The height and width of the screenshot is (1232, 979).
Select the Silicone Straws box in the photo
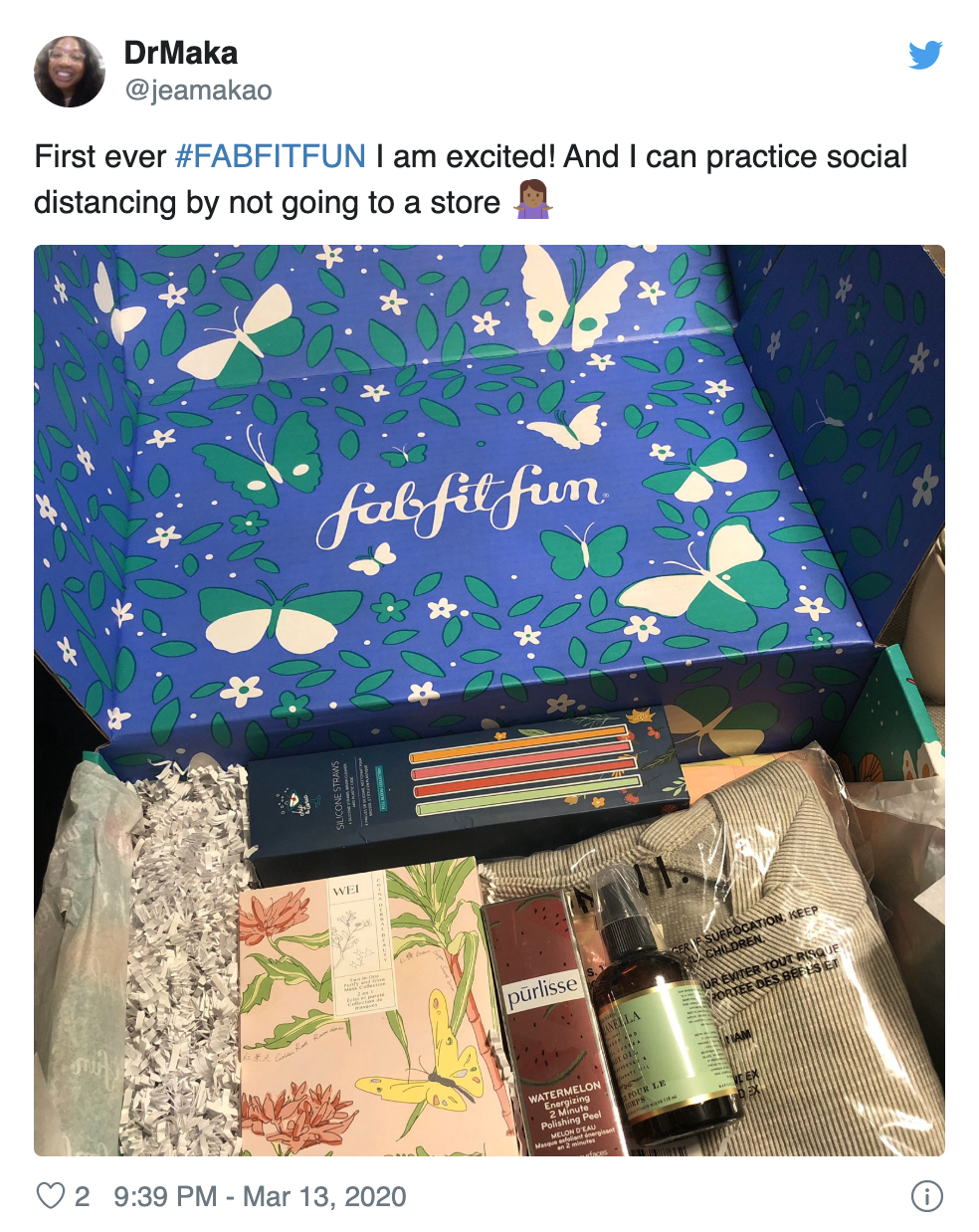[466, 794]
